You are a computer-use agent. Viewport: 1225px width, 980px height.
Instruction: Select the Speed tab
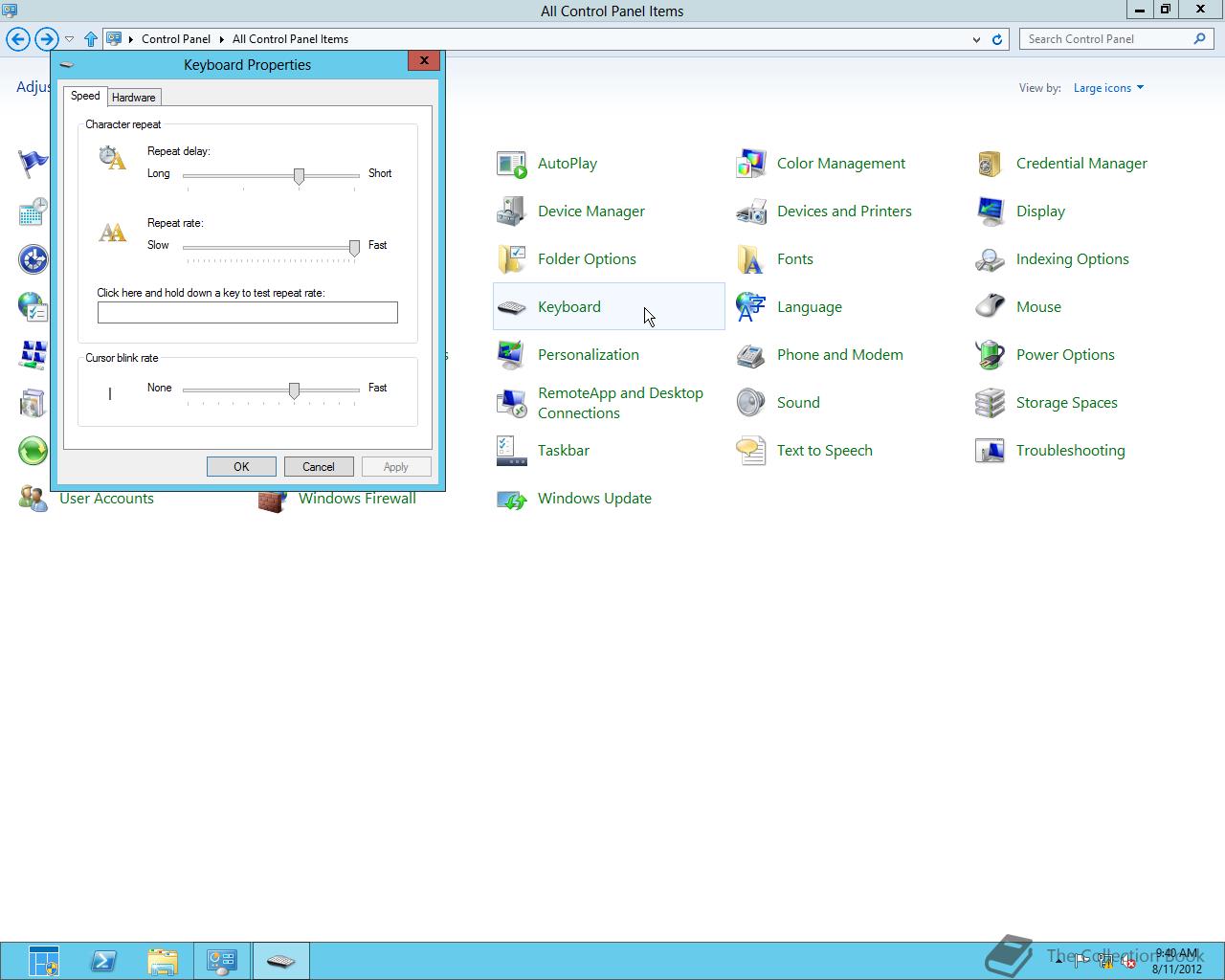click(85, 96)
